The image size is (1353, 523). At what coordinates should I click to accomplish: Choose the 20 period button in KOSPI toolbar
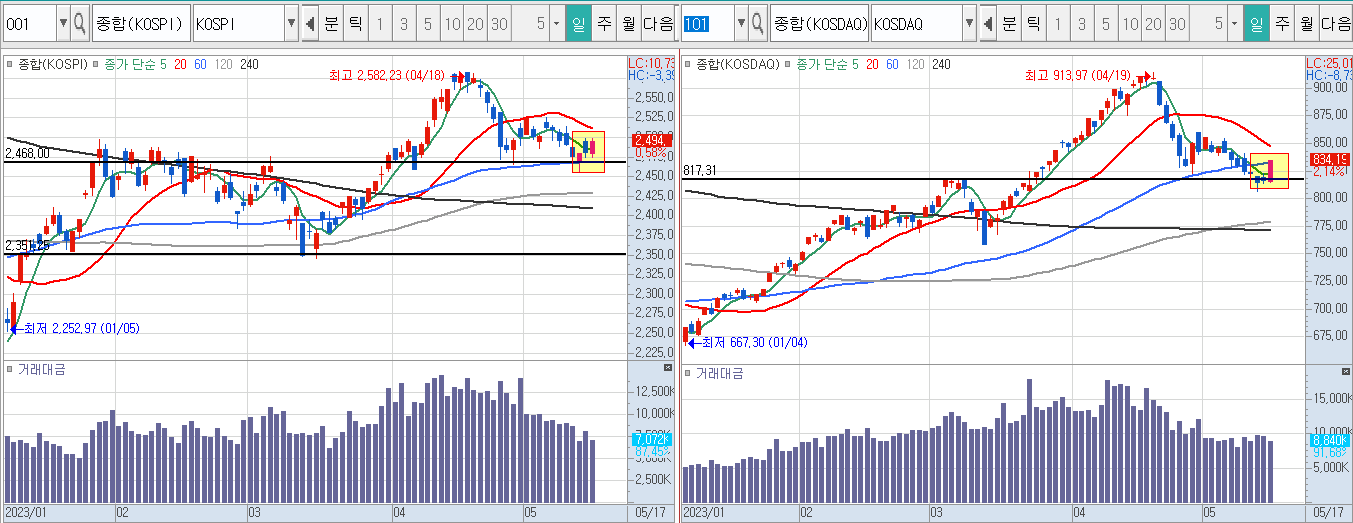(x=476, y=22)
